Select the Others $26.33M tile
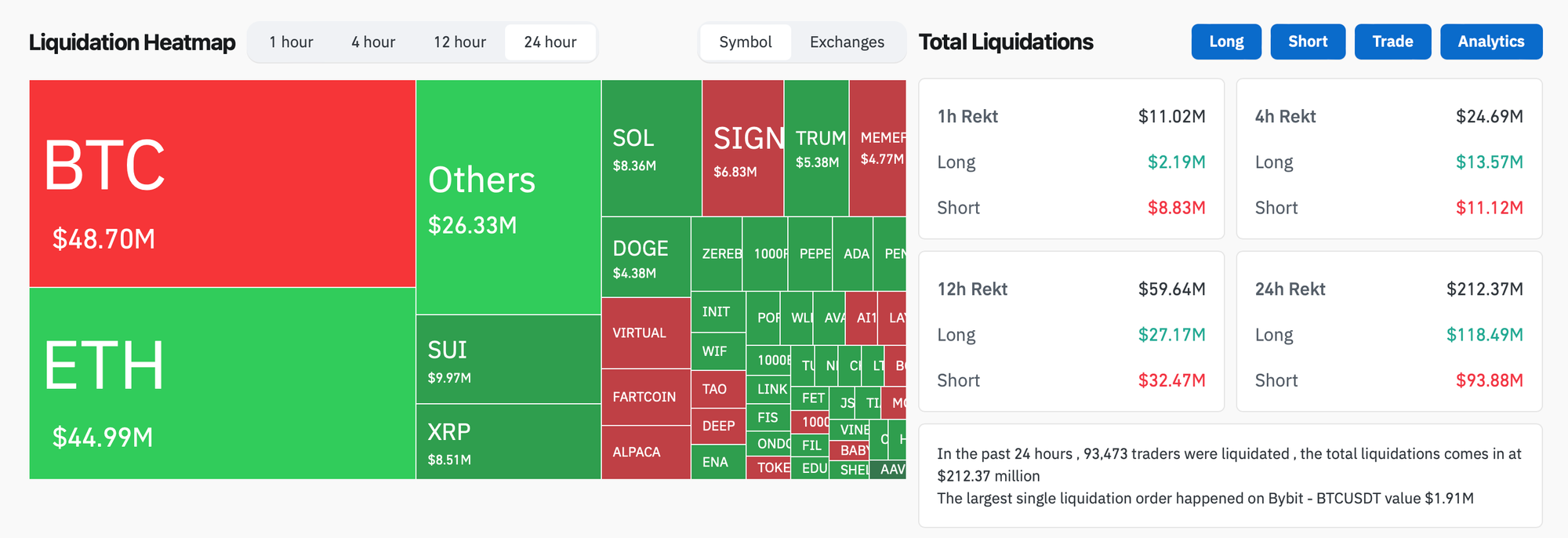Viewport: 1568px width, 538px height. point(509,197)
